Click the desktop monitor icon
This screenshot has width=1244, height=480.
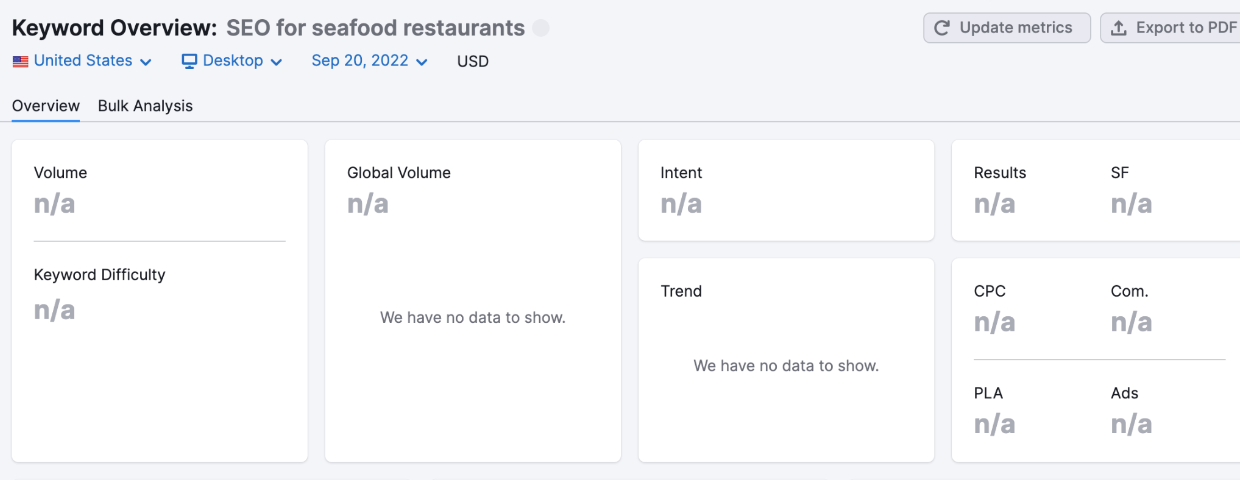(x=190, y=61)
